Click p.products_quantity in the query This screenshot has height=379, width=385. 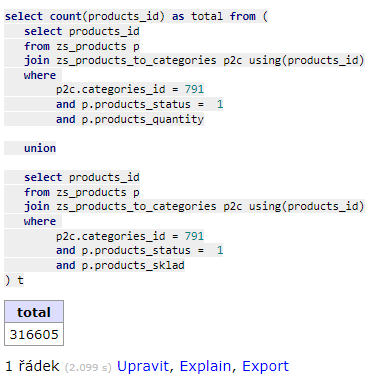[x=143, y=119]
